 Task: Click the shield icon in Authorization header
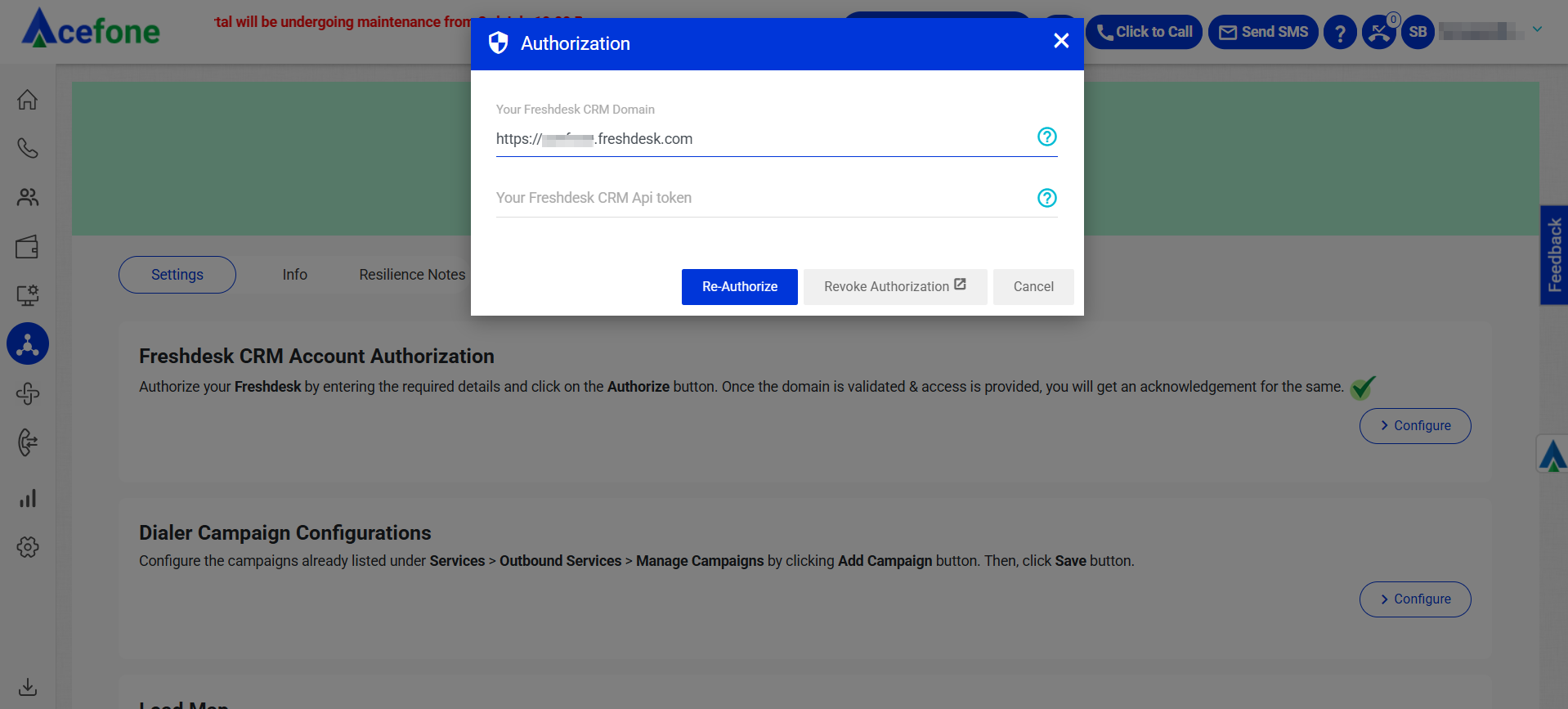pyautogui.click(x=498, y=43)
